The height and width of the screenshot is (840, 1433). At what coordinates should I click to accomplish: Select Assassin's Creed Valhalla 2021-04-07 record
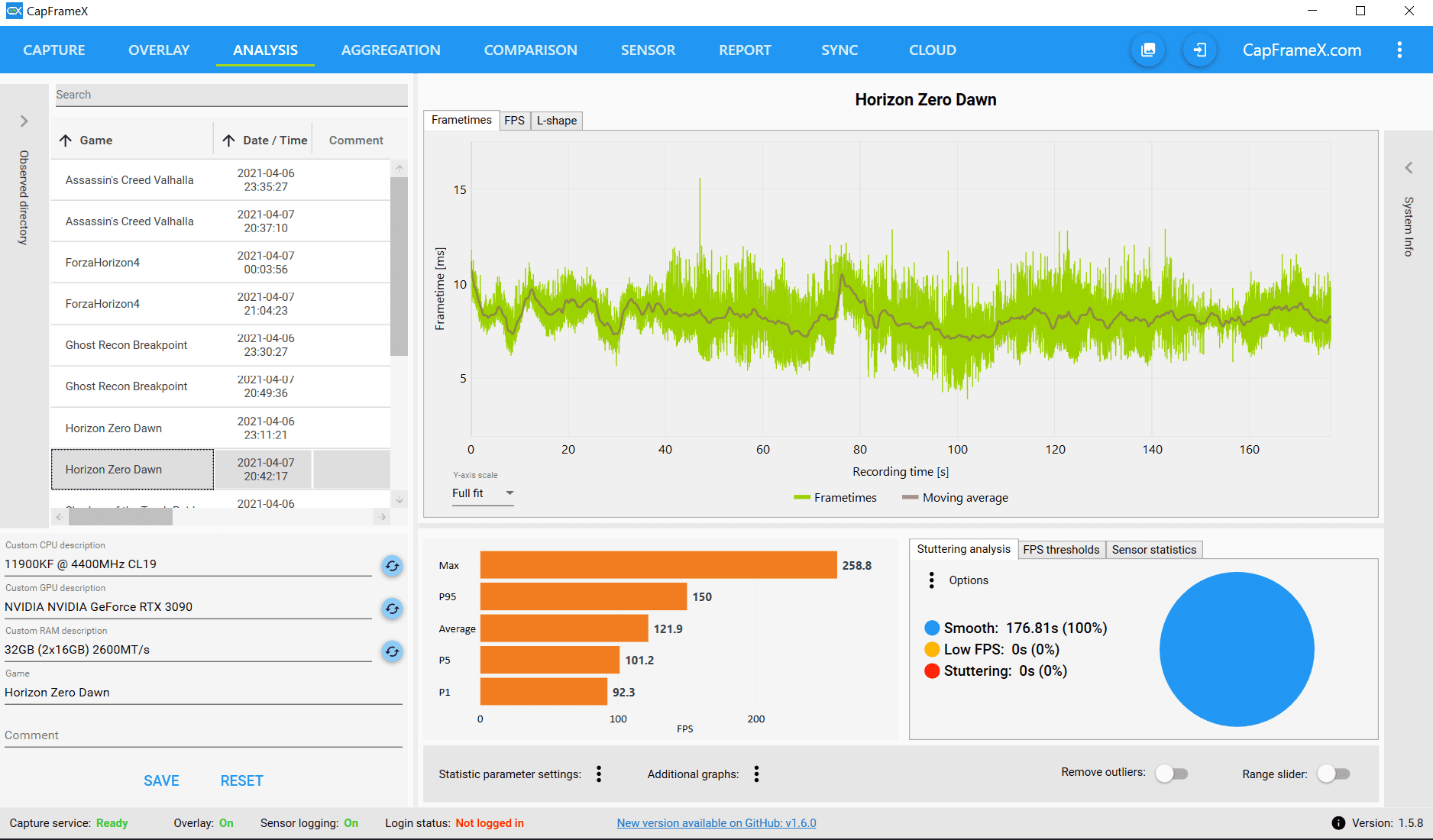pos(221,221)
